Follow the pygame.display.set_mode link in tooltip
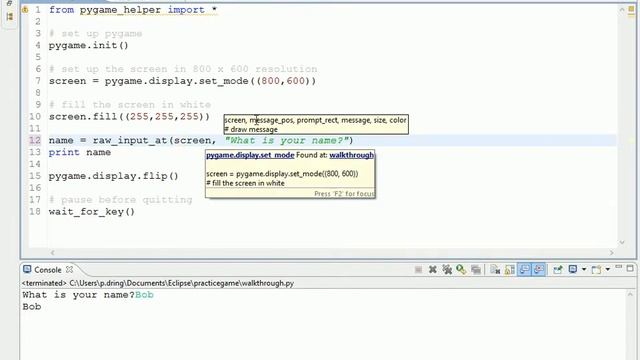Screen dimensions: 640x360 click(x=250, y=155)
